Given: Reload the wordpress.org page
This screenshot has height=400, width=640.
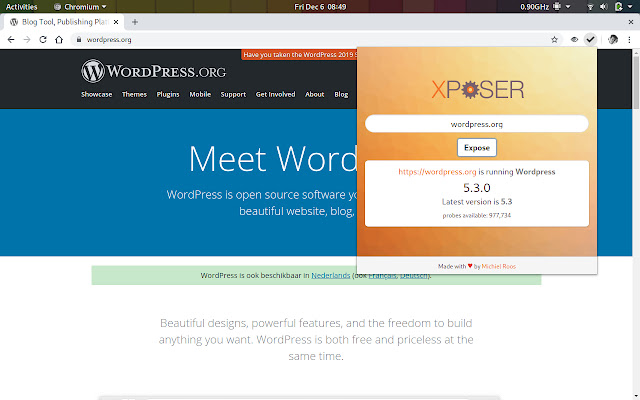Looking at the screenshot, I should [x=43, y=40].
